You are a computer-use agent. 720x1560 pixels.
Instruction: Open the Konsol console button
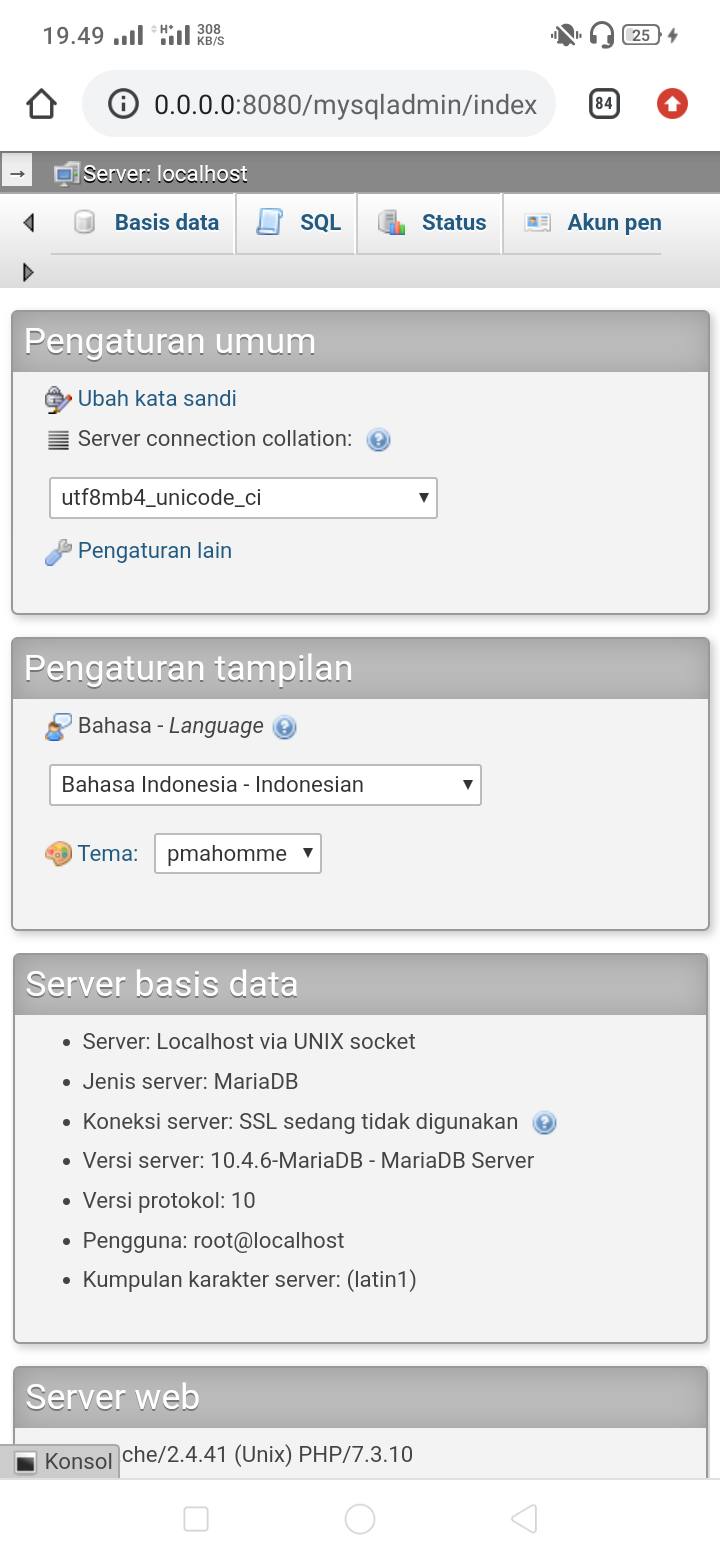click(x=66, y=1461)
